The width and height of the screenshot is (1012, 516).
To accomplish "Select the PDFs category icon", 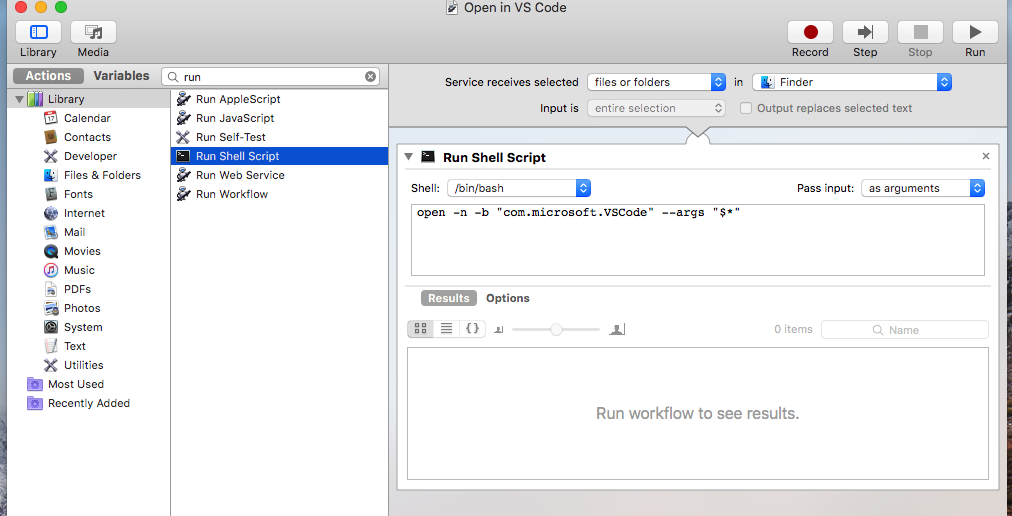I will click(x=51, y=289).
